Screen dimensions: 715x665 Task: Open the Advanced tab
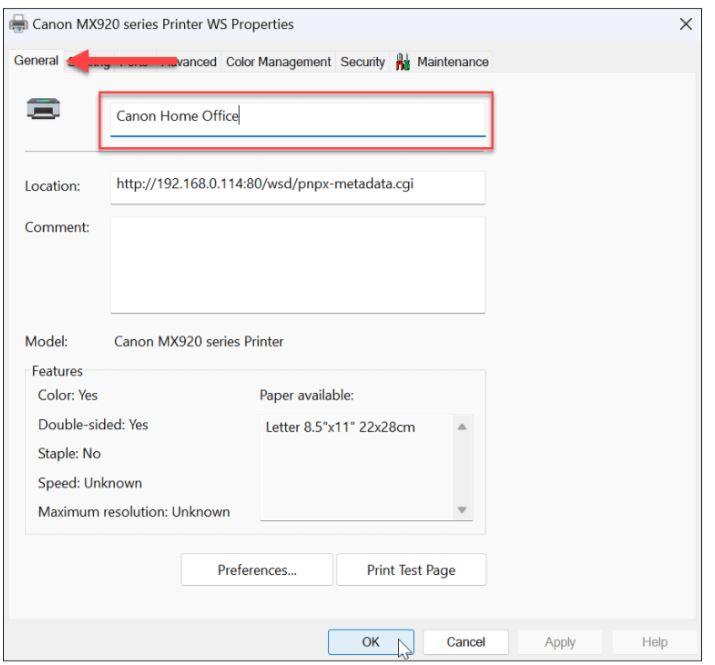coord(189,62)
